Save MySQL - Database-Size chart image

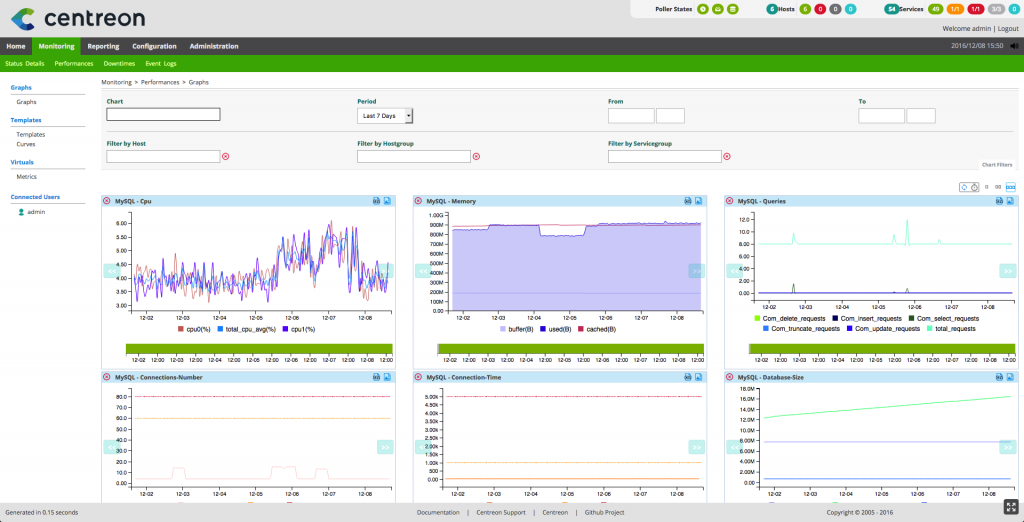[x=1010, y=377]
